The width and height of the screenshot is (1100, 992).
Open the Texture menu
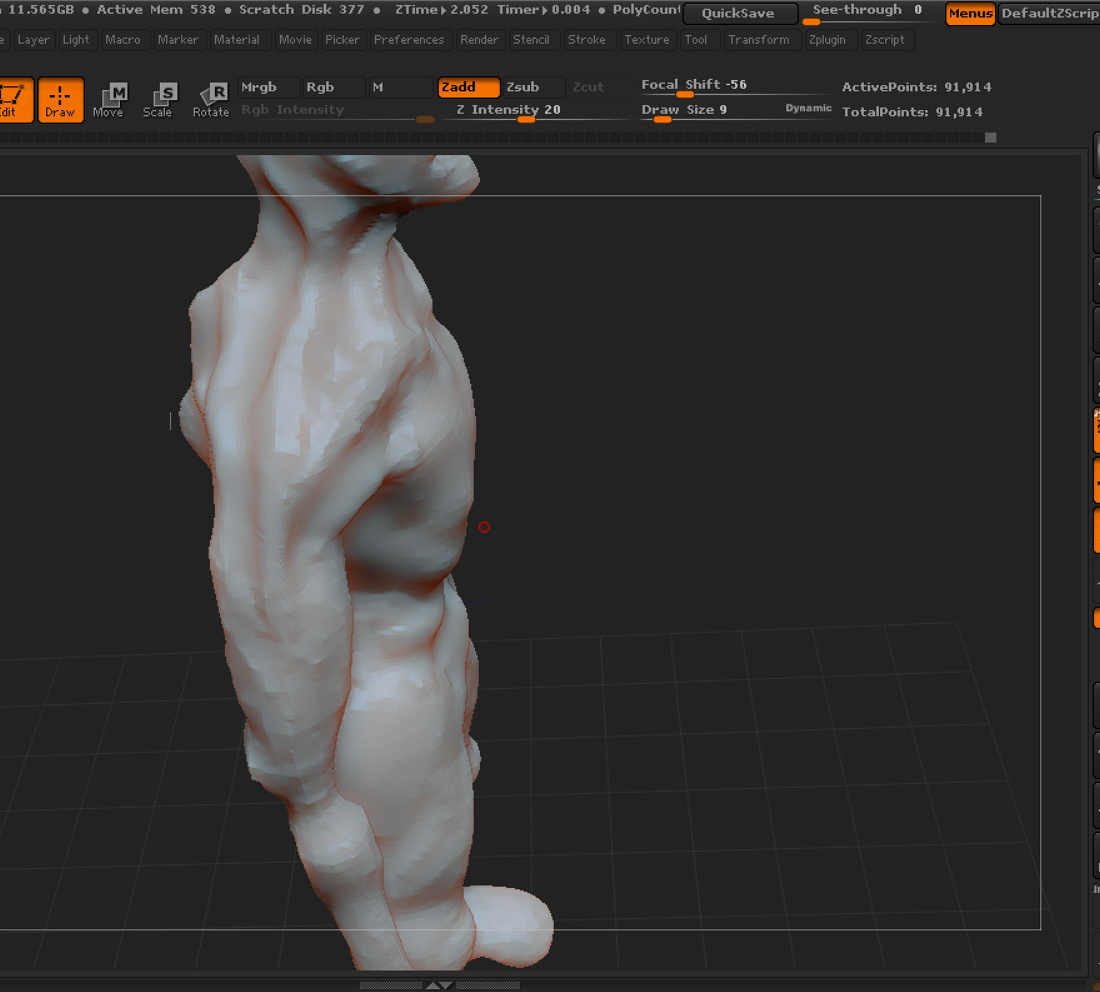(647, 40)
